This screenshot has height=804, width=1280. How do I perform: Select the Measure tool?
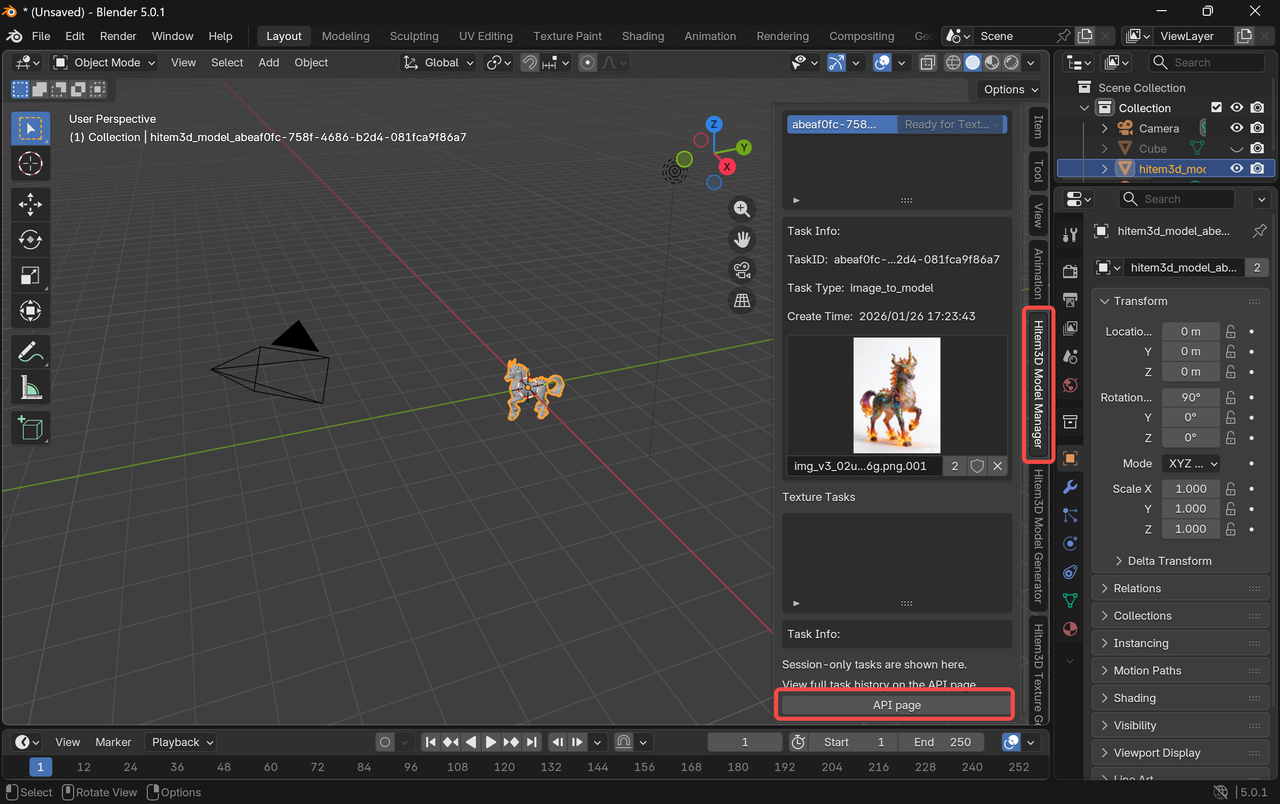[x=30, y=388]
